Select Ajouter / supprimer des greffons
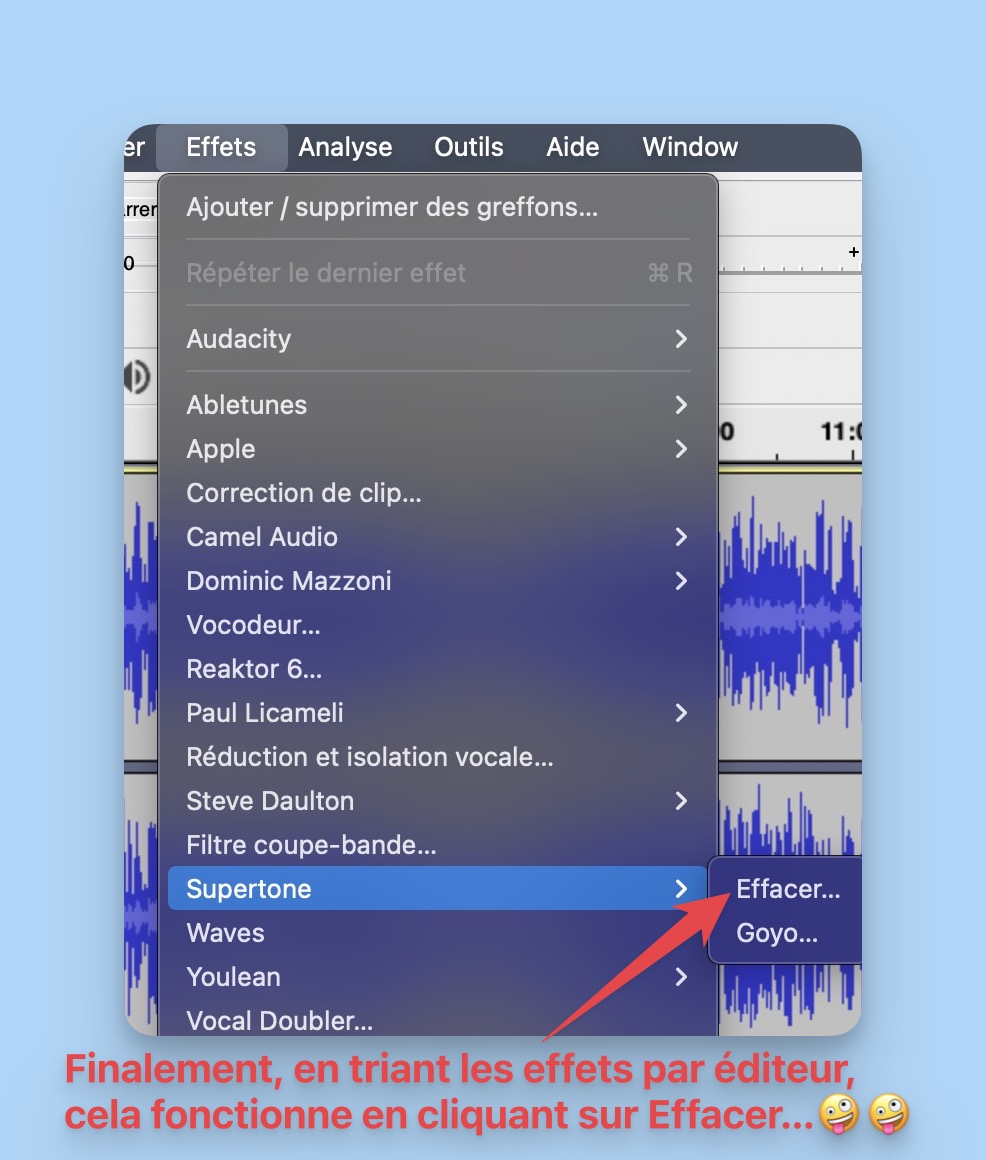 pyautogui.click(x=437, y=207)
